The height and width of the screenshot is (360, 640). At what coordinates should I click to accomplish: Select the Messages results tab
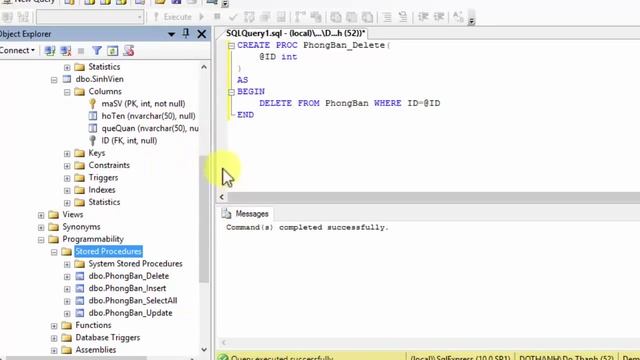[245, 214]
